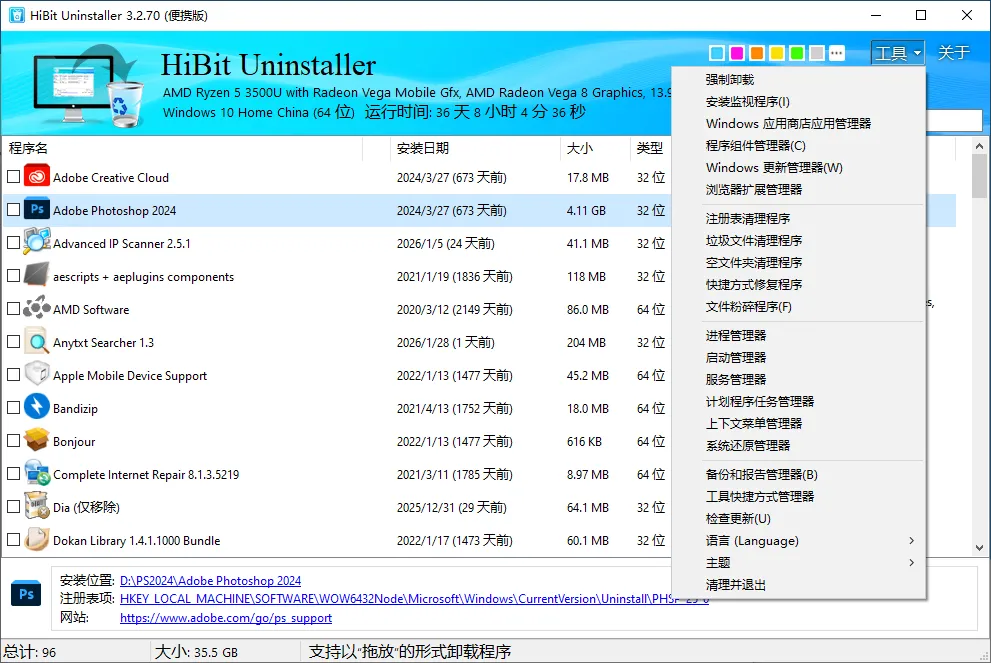The image size is (991, 663).
Task: Open 安装监视程序(I) menu entry
Action: tap(799, 102)
